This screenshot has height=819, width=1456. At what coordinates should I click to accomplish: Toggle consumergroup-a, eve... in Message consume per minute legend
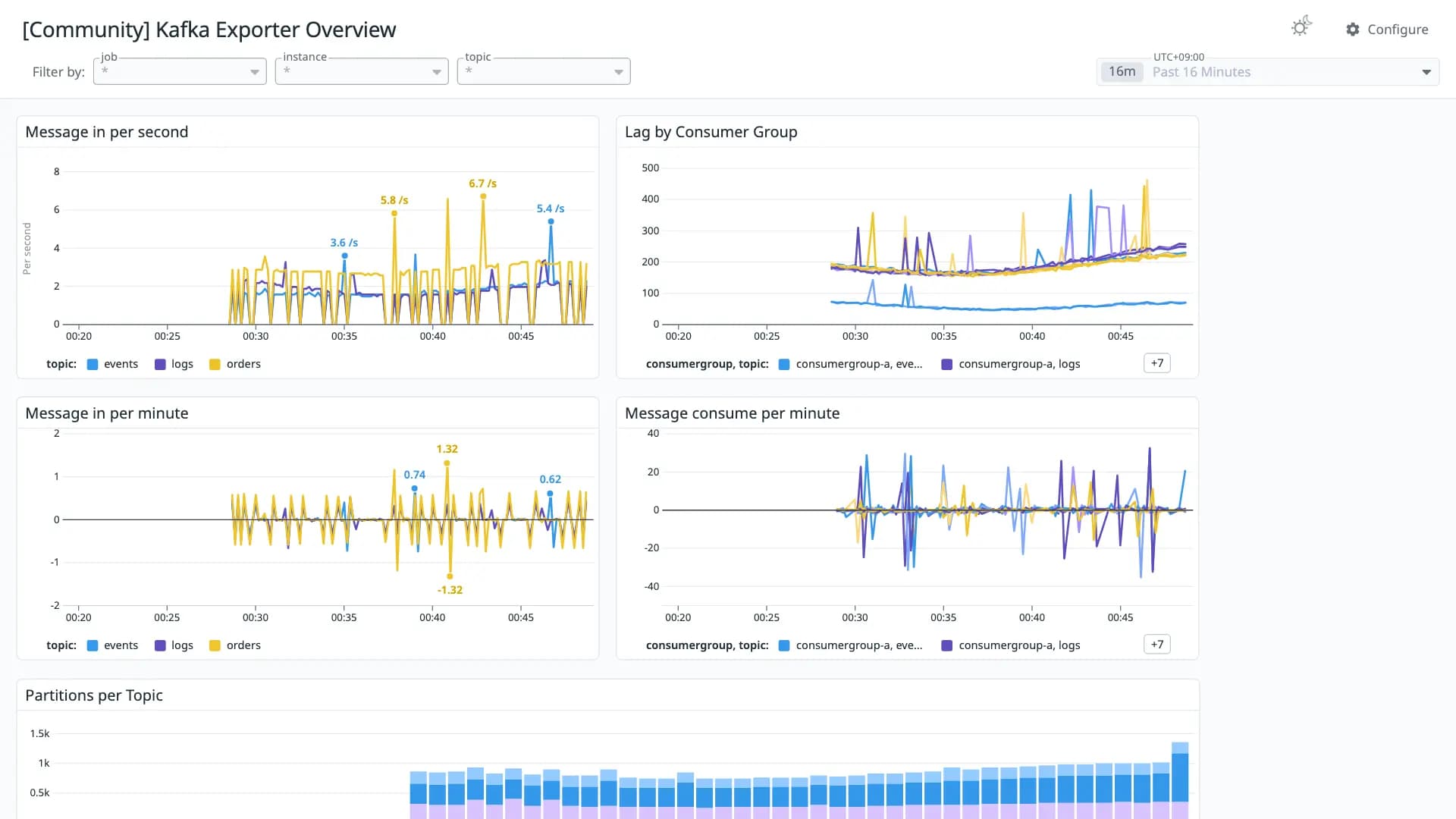coord(851,645)
